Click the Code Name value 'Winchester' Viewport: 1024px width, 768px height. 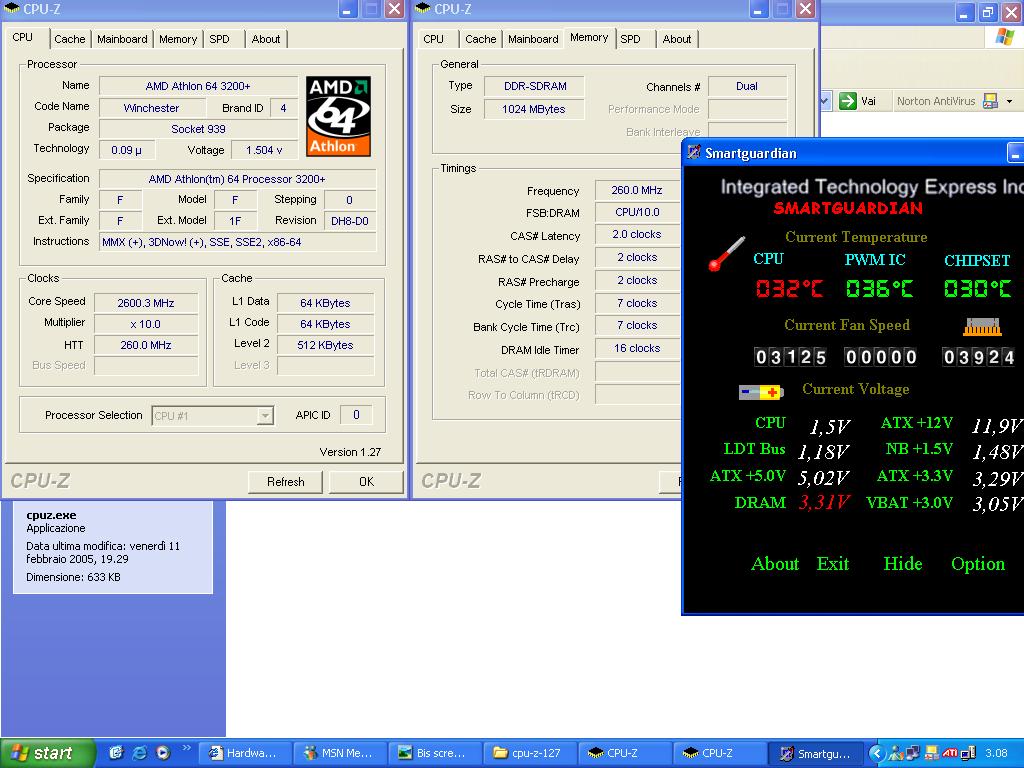click(152, 108)
